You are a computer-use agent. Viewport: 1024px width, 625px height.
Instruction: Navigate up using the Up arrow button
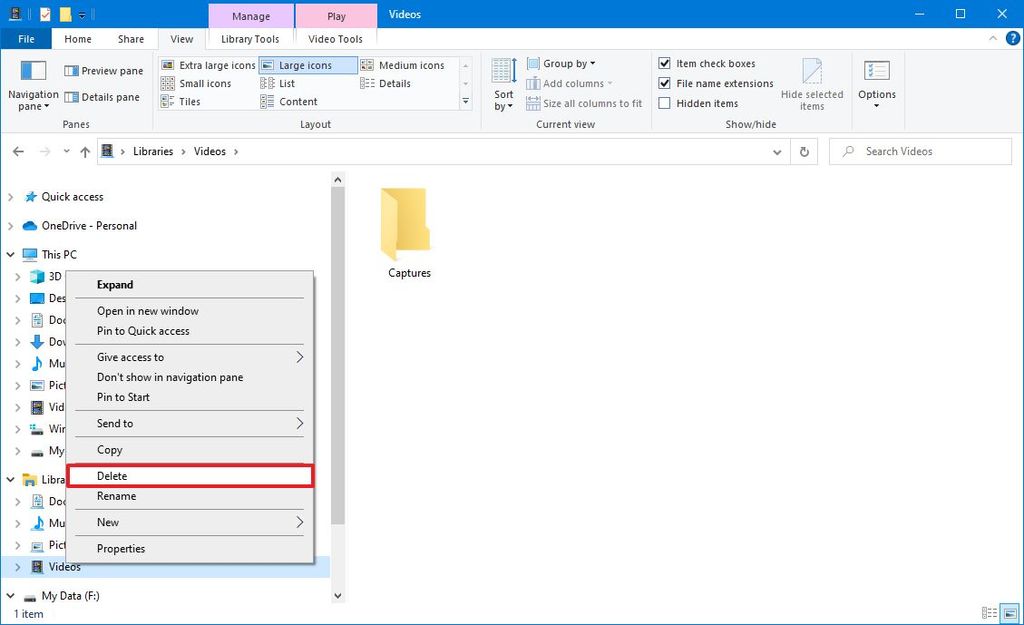84,151
